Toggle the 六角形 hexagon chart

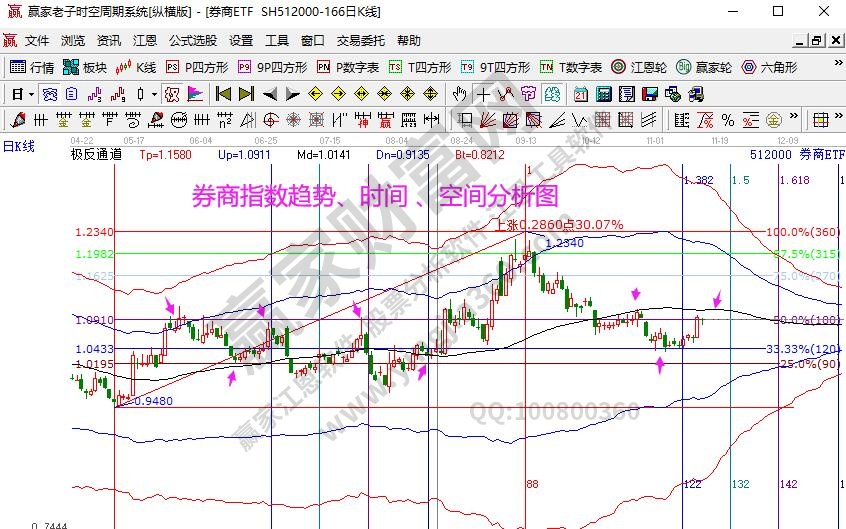(770, 68)
